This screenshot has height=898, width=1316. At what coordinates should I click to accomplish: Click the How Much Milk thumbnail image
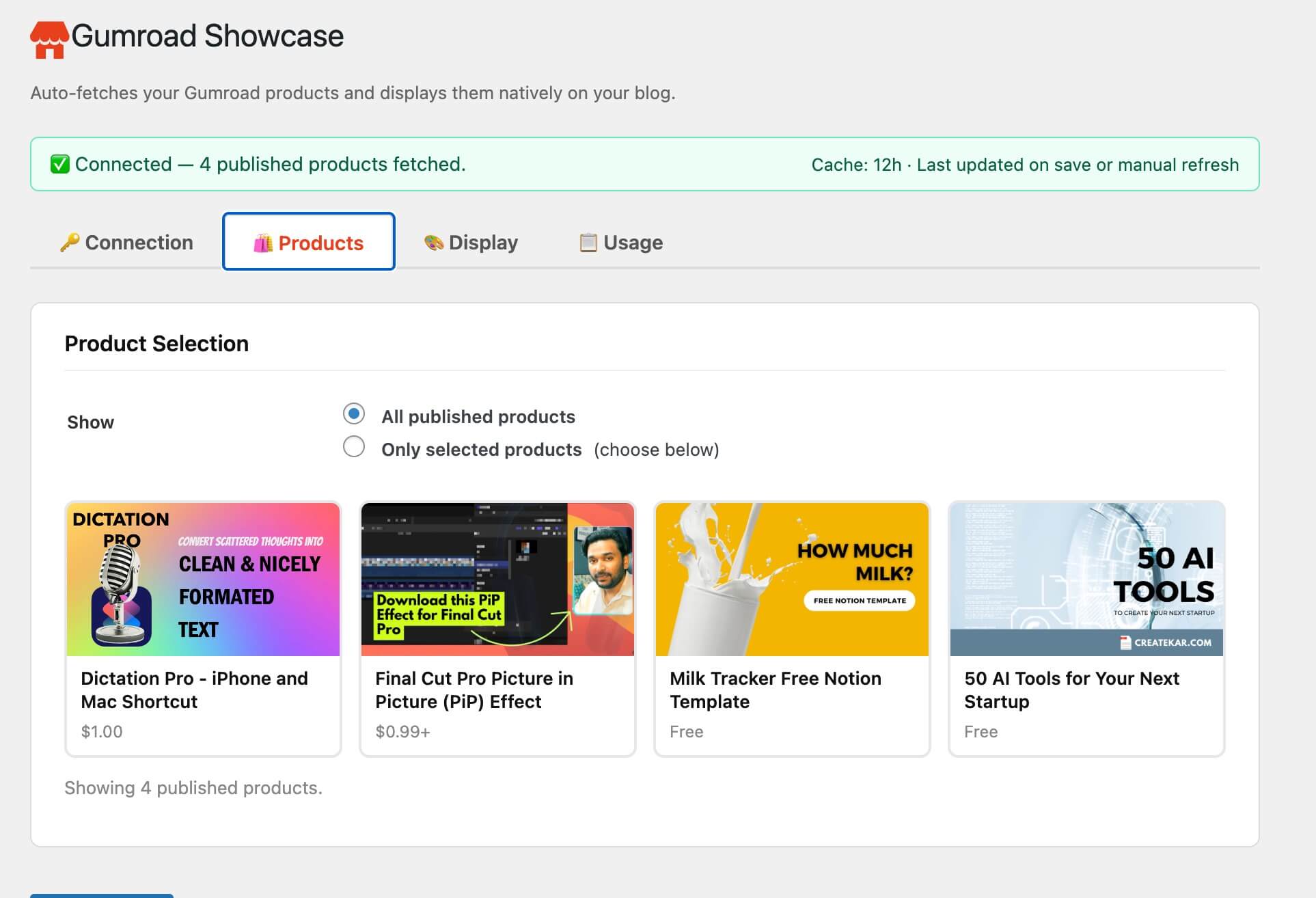[x=793, y=580]
